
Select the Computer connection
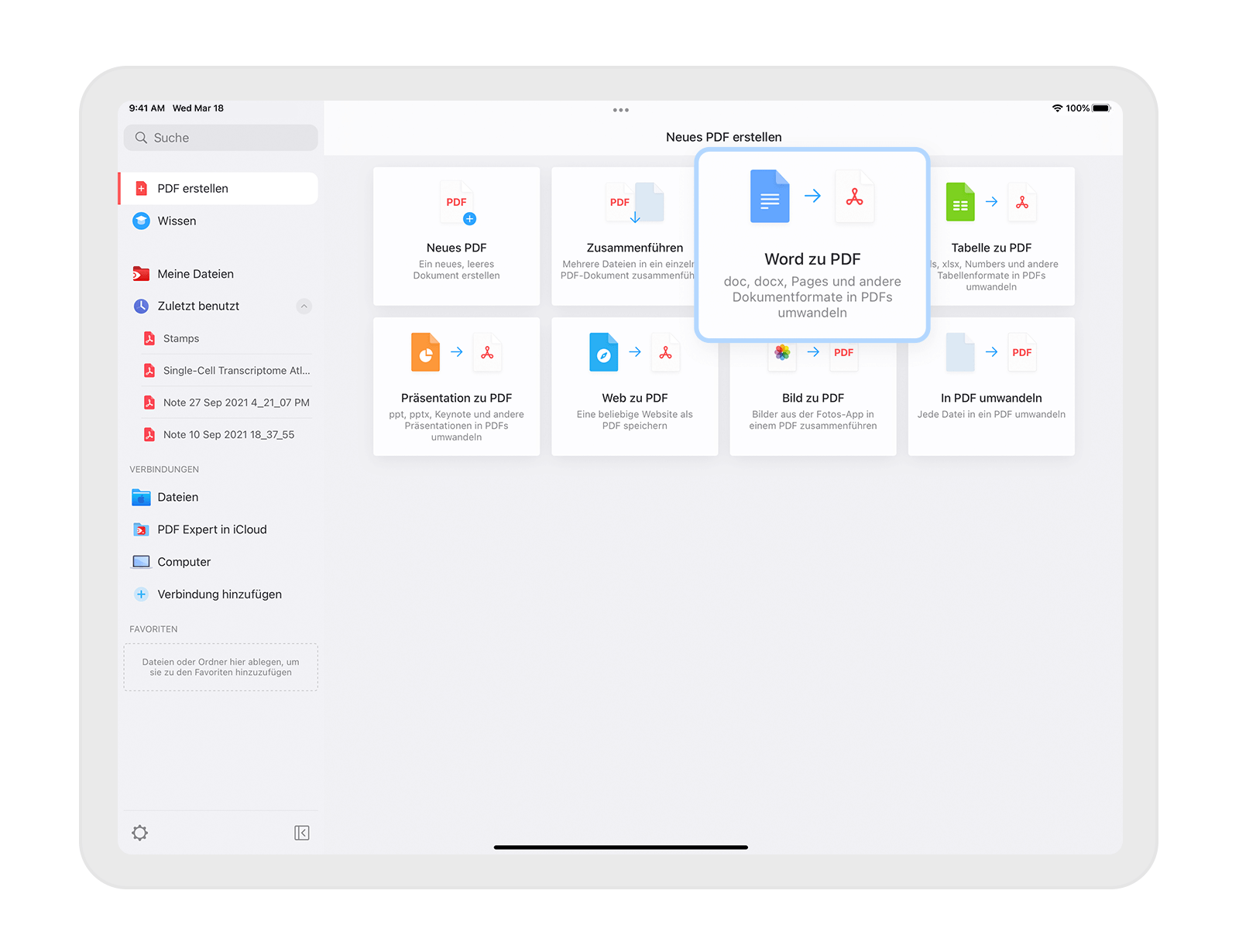pyautogui.click(x=184, y=562)
